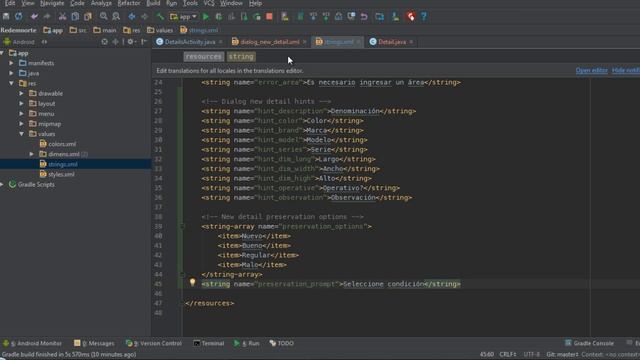640x360 pixels.
Task: Click the Cut scissors icon
Action: [62, 17]
